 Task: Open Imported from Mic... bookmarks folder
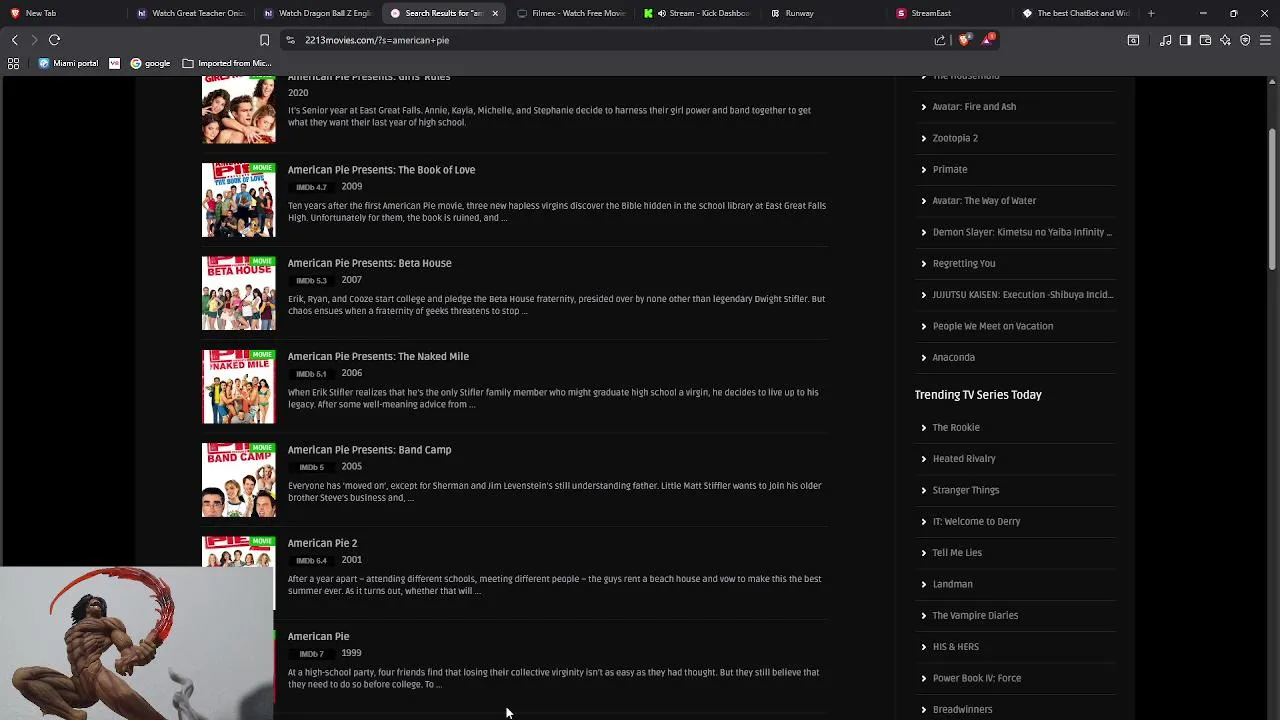pyautogui.click(x=227, y=63)
